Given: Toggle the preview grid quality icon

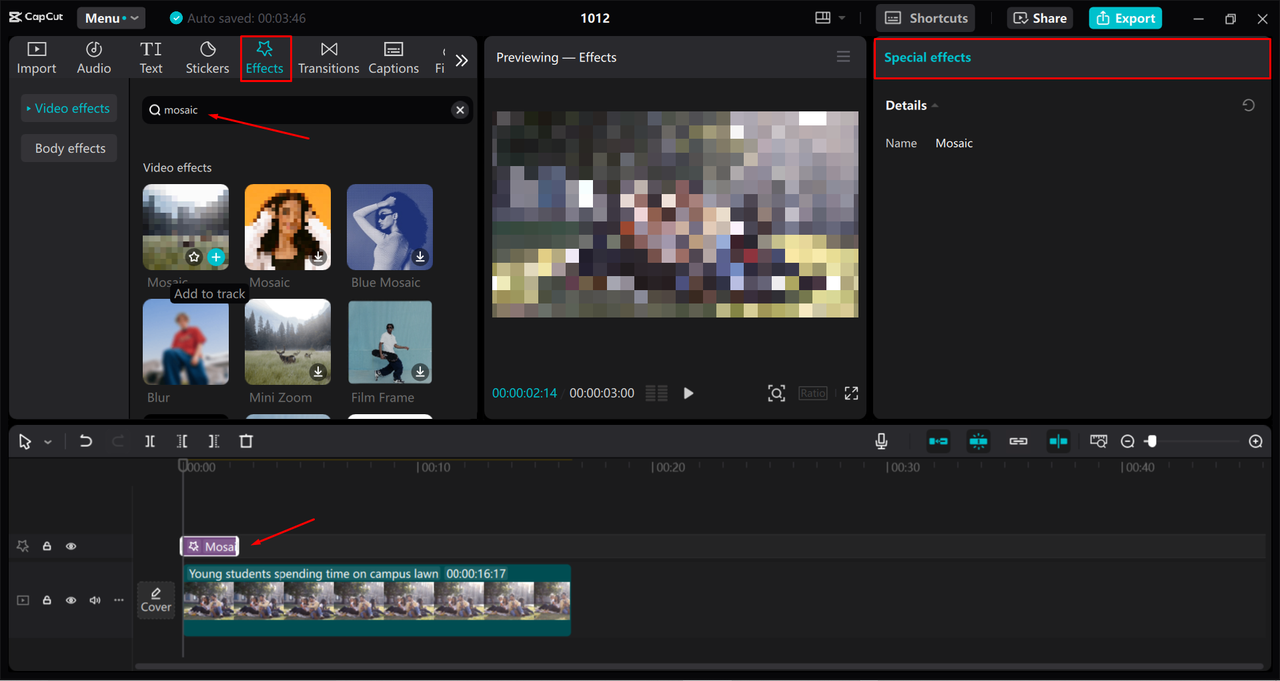Looking at the screenshot, I should (x=656, y=393).
